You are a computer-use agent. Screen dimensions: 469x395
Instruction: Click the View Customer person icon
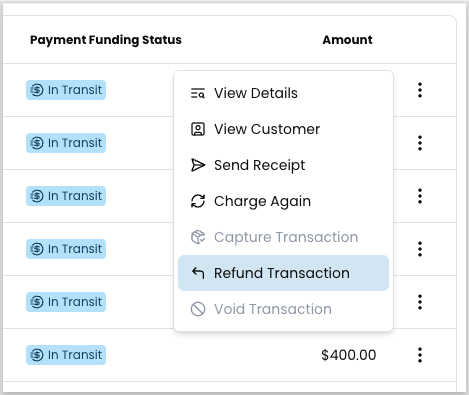[198, 129]
